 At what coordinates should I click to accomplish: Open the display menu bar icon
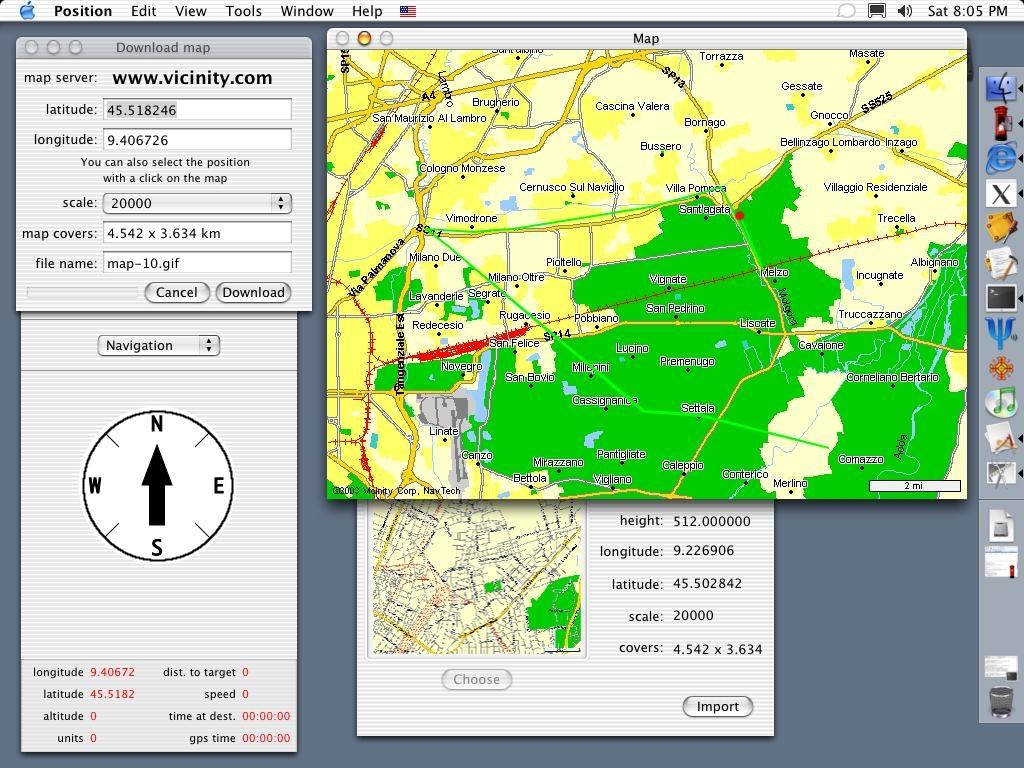tap(876, 11)
